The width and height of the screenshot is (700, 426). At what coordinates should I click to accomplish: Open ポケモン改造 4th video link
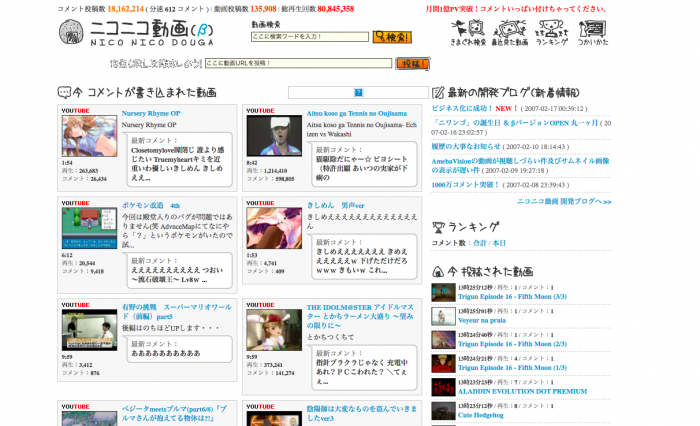point(151,205)
